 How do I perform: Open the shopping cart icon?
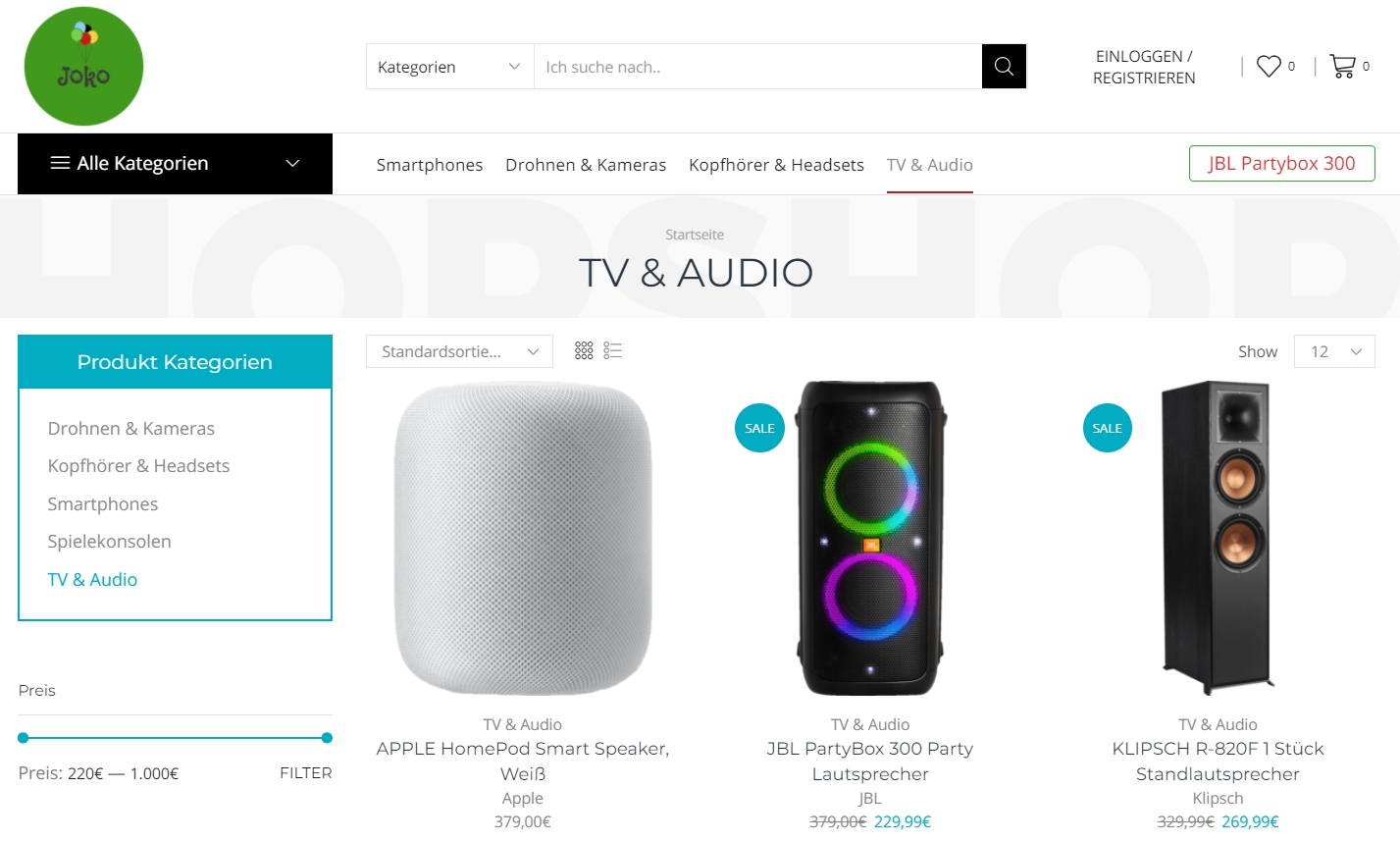(1342, 66)
